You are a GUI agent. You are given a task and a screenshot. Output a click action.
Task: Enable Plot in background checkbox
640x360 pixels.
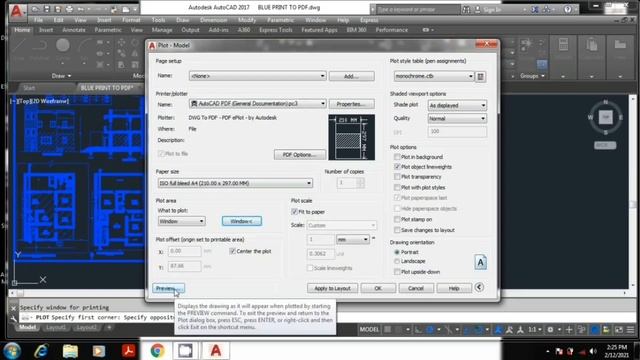tap(397, 157)
